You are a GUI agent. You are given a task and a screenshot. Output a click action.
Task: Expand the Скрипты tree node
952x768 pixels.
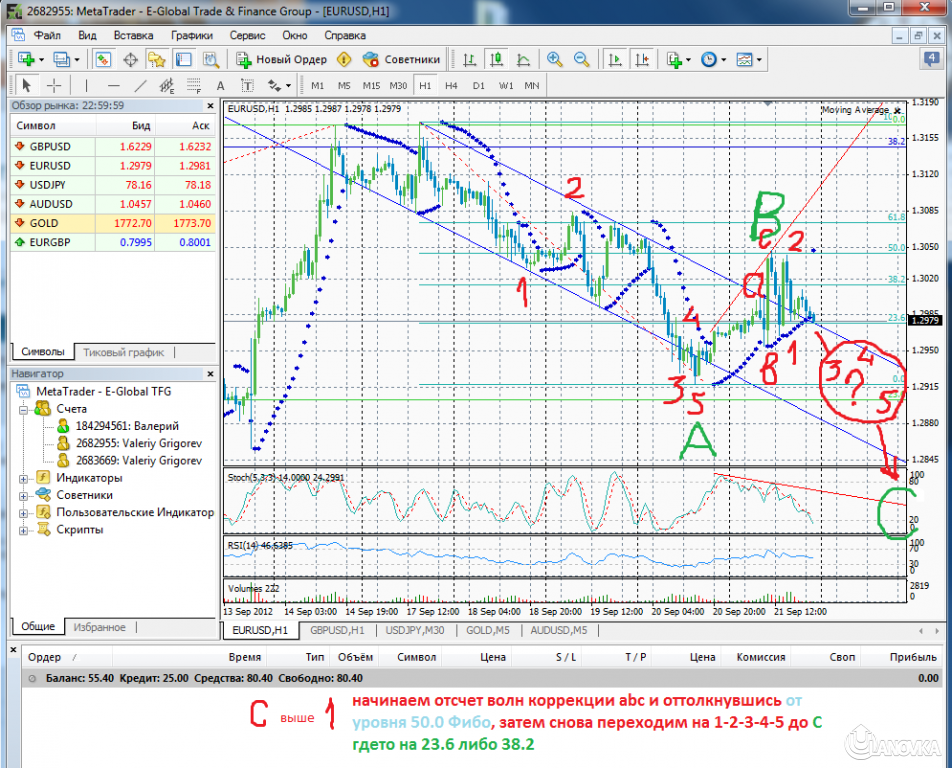pyautogui.click(x=23, y=530)
